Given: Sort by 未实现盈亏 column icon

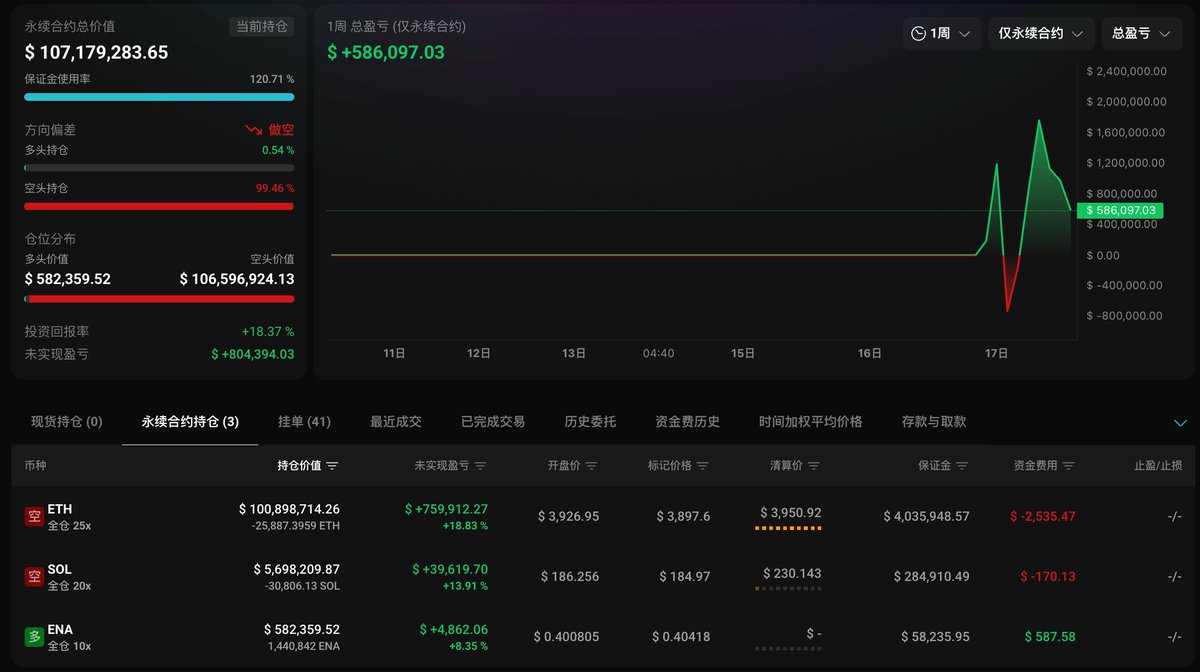Looking at the screenshot, I should click(481, 466).
